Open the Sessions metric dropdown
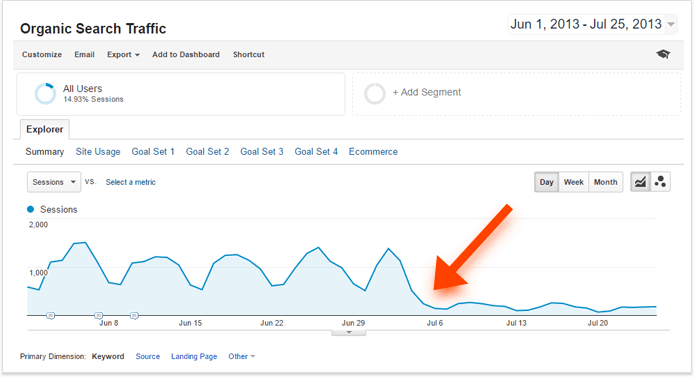The height and width of the screenshot is (377, 694). (54, 182)
